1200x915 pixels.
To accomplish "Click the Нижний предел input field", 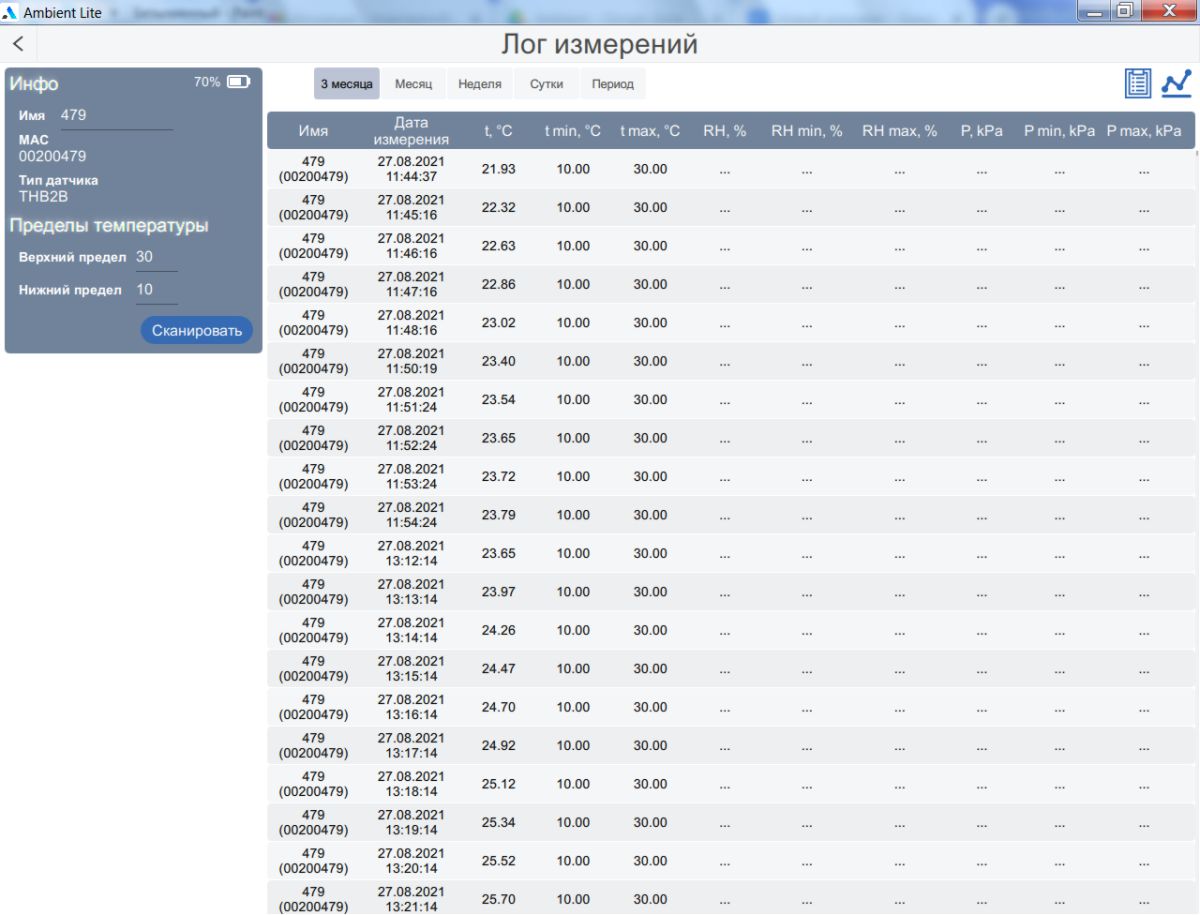I will click(155, 291).
